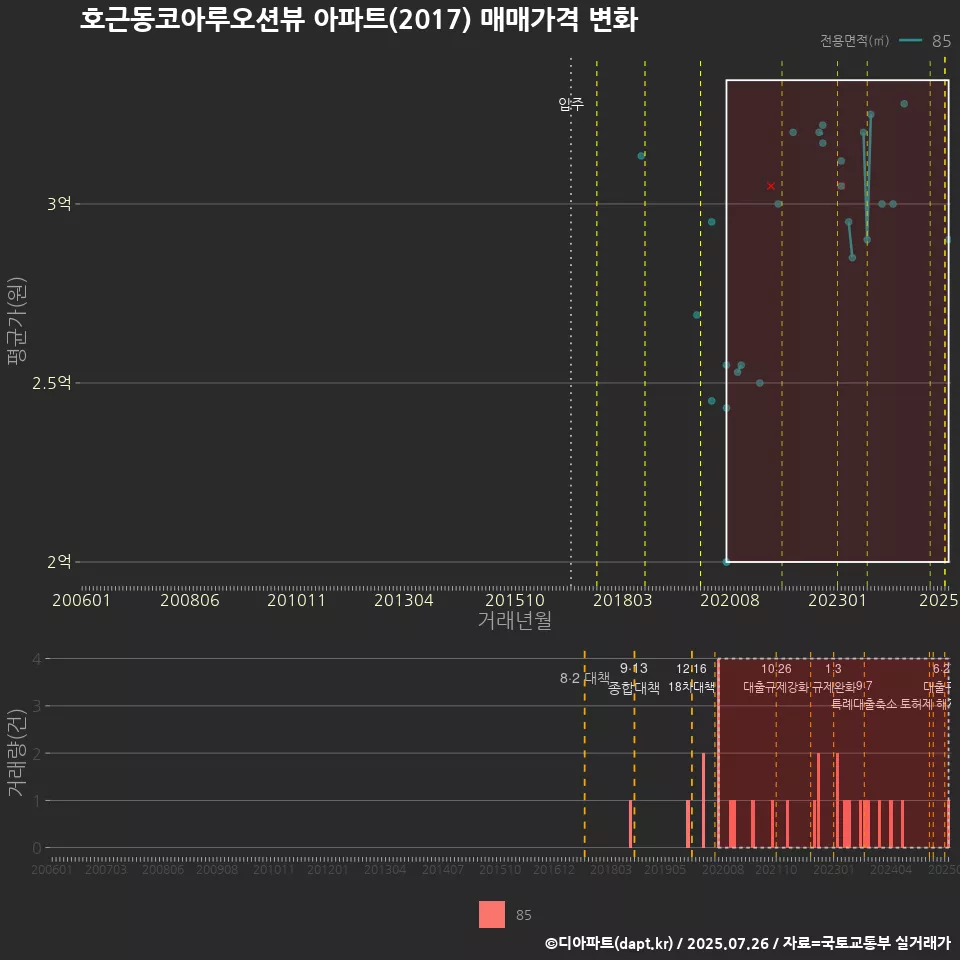Click the teal line swatch in the top legend

tap(910, 40)
